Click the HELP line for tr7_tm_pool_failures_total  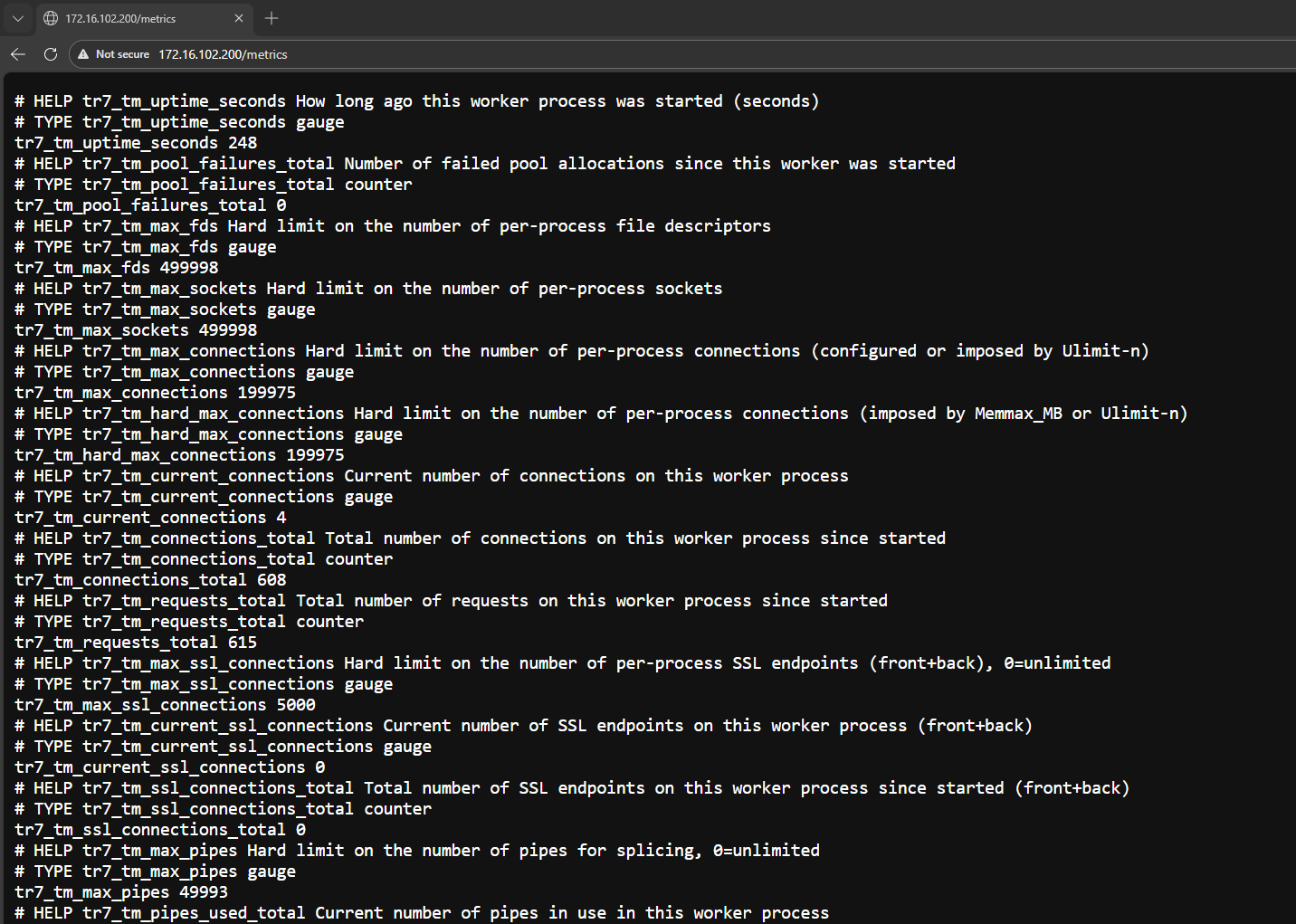485,164
